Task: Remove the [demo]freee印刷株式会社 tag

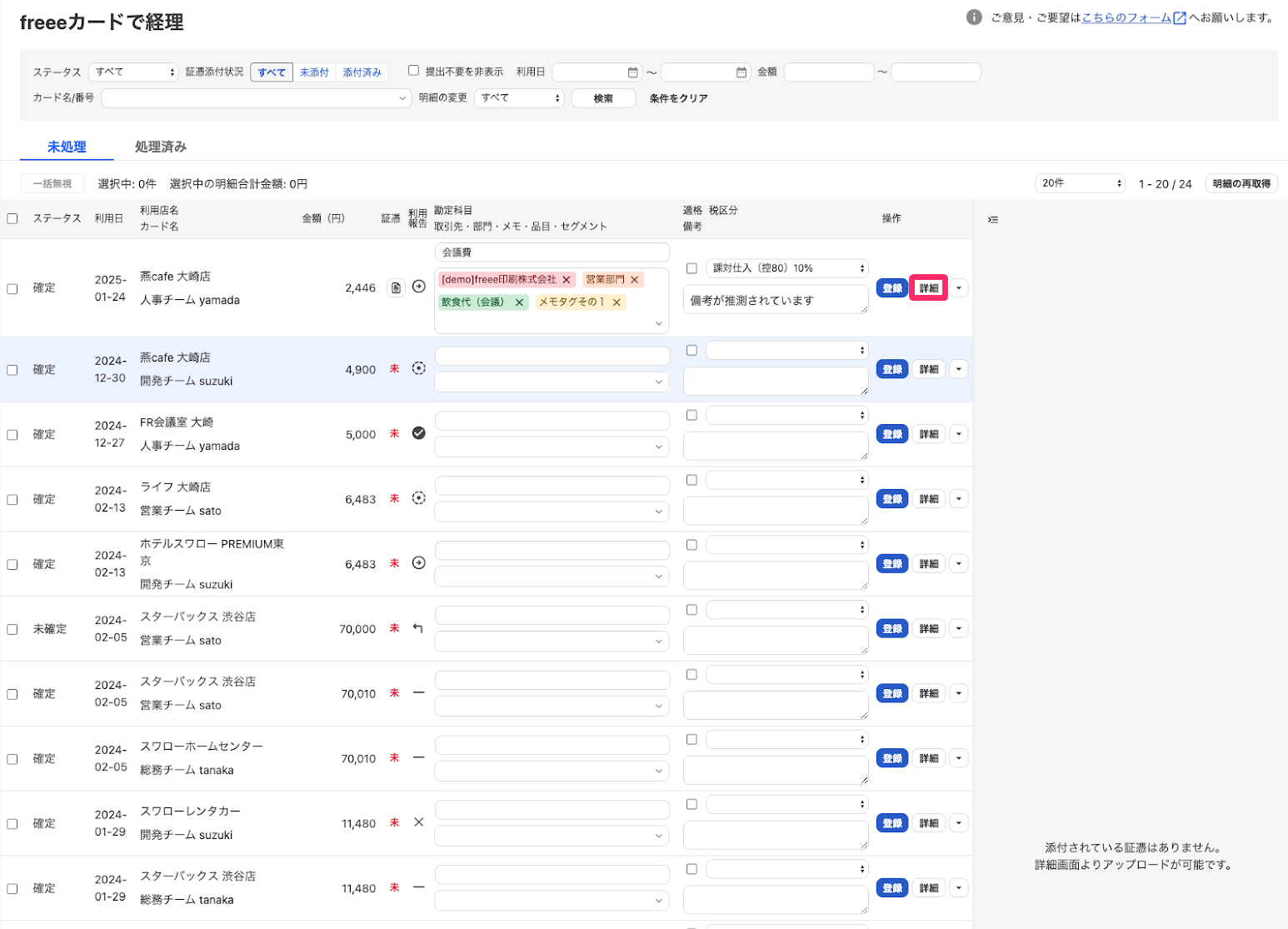Action: click(x=567, y=280)
